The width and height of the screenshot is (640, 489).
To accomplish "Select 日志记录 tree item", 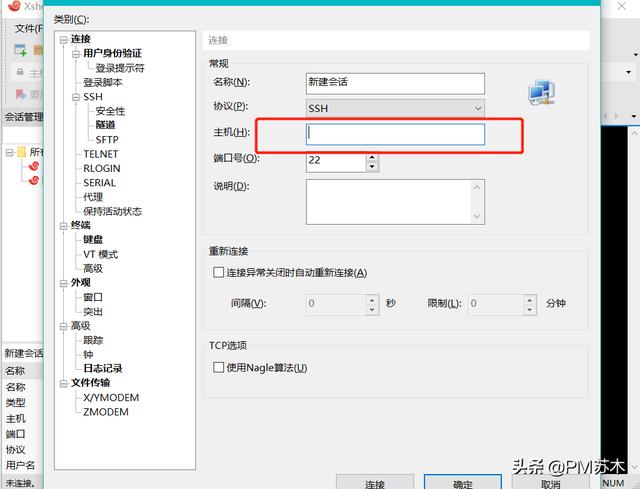I will click(x=102, y=369).
